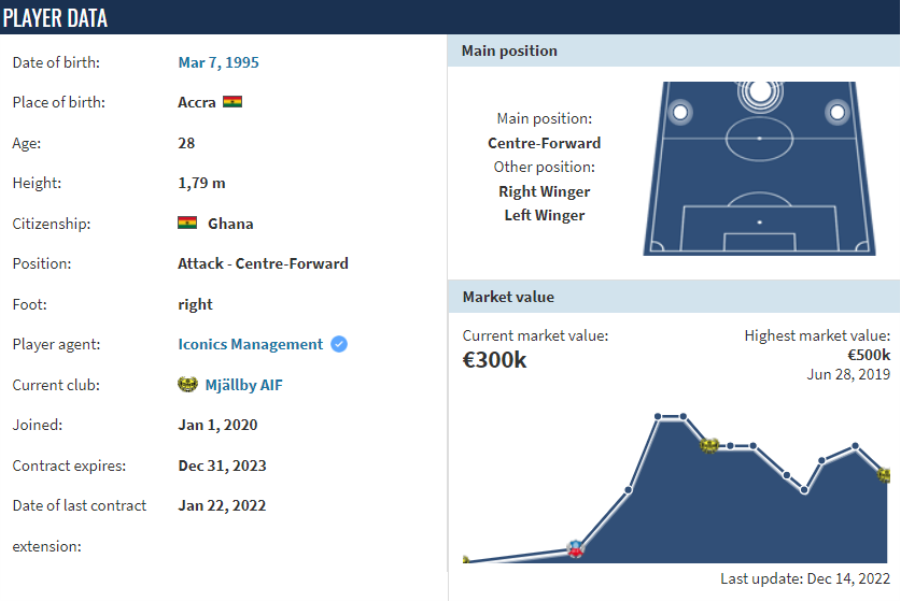Select centre-forward marker on the pitch

(x=759, y=93)
